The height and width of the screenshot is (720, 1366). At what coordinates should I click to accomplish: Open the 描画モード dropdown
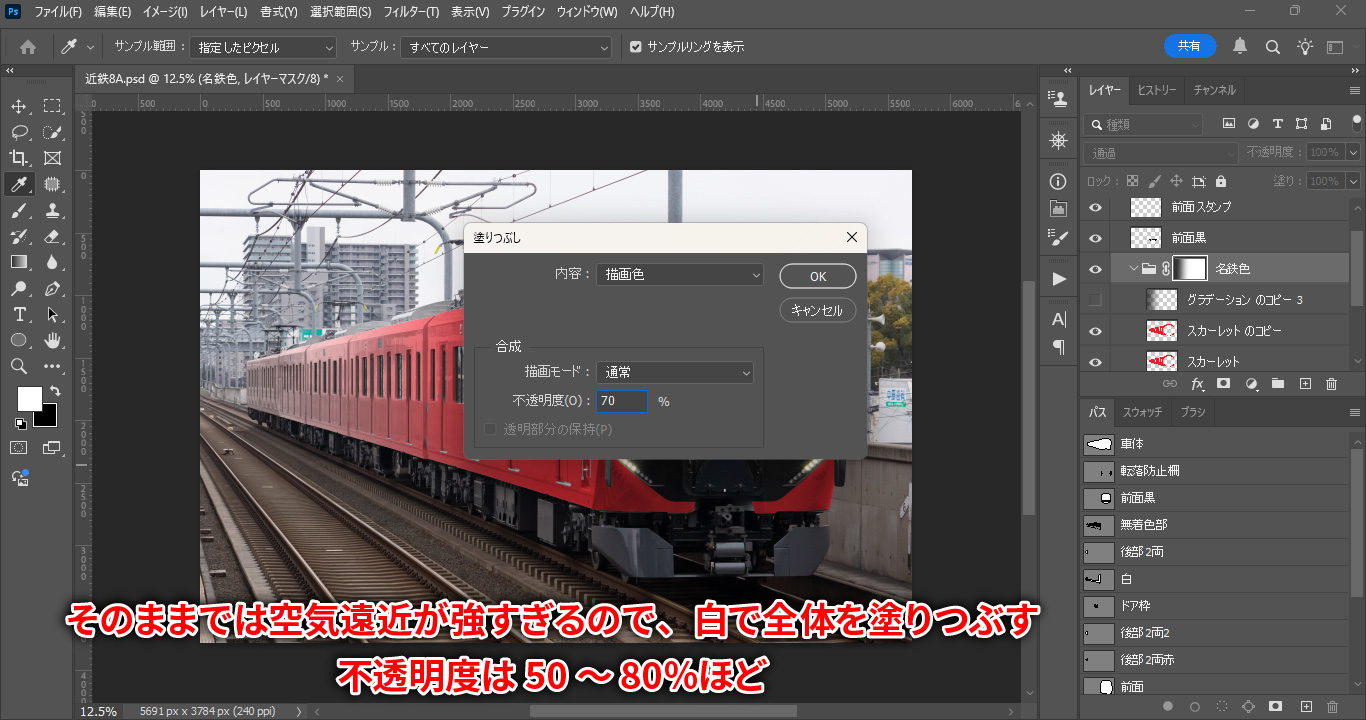pos(674,372)
